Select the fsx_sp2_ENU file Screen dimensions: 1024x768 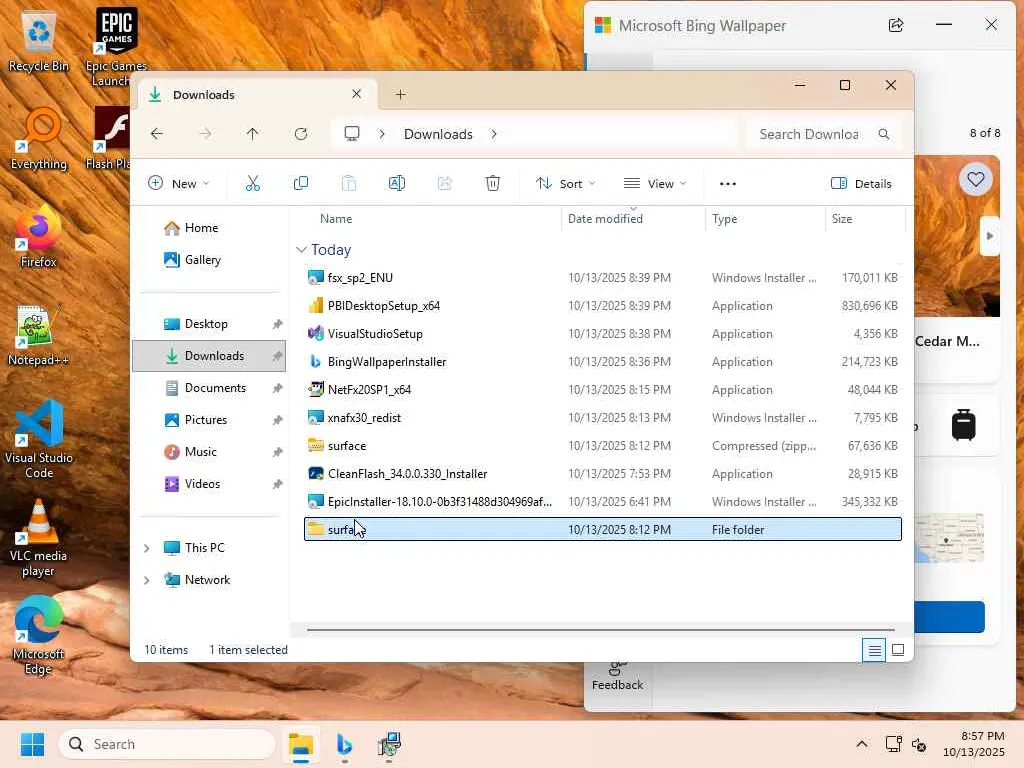pos(602,278)
